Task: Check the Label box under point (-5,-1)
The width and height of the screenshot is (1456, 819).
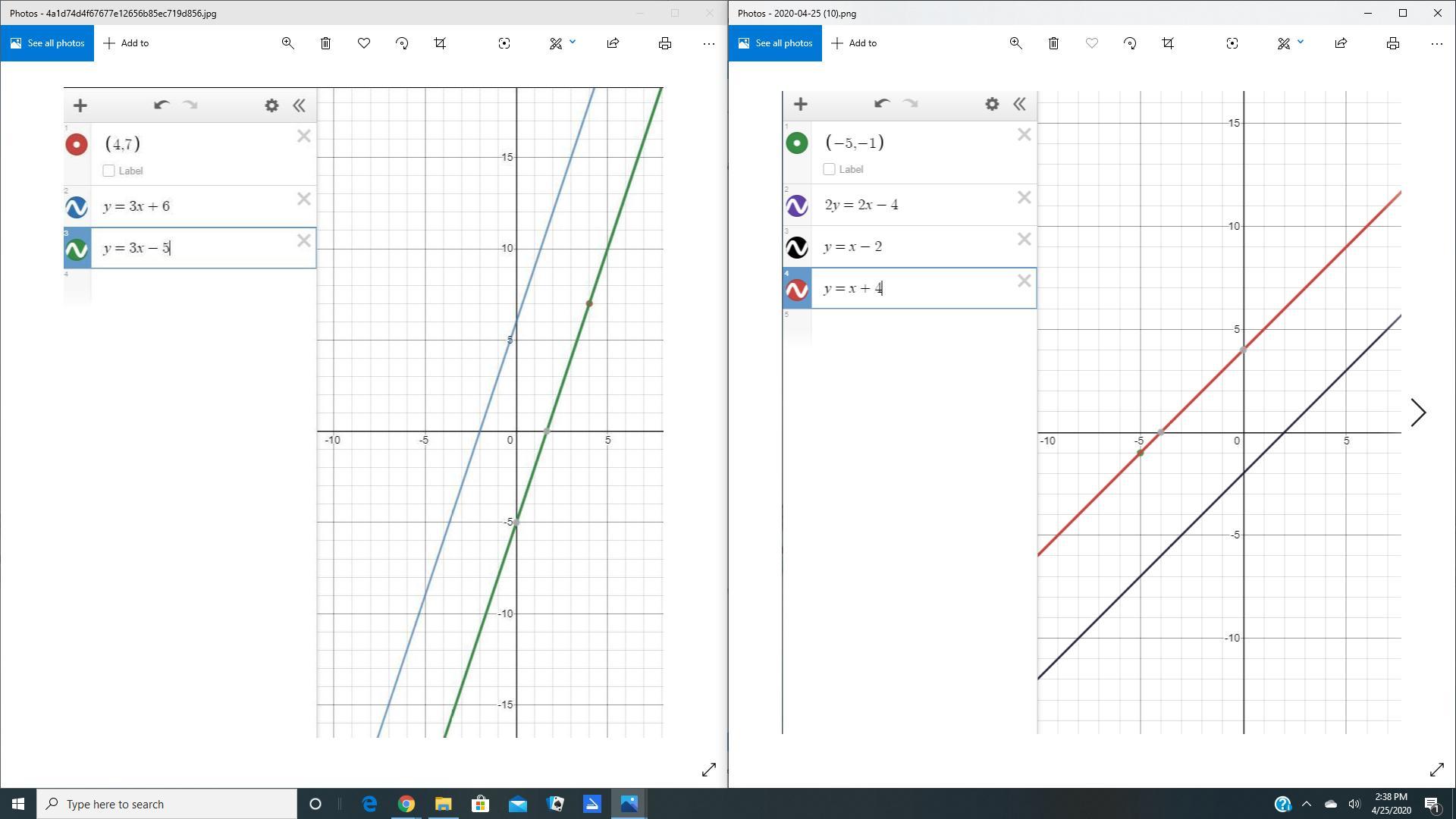Action: (x=829, y=169)
